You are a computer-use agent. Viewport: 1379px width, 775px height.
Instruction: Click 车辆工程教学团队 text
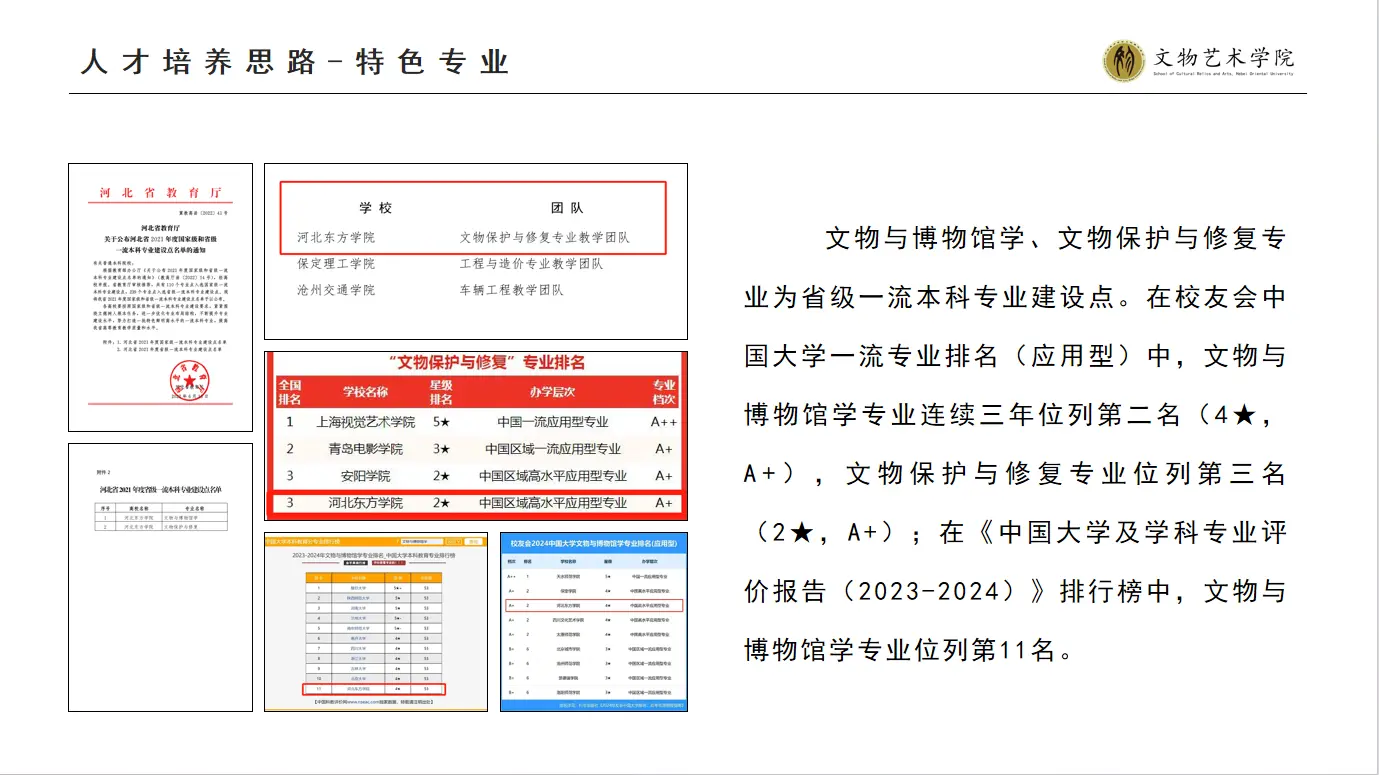coord(511,290)
